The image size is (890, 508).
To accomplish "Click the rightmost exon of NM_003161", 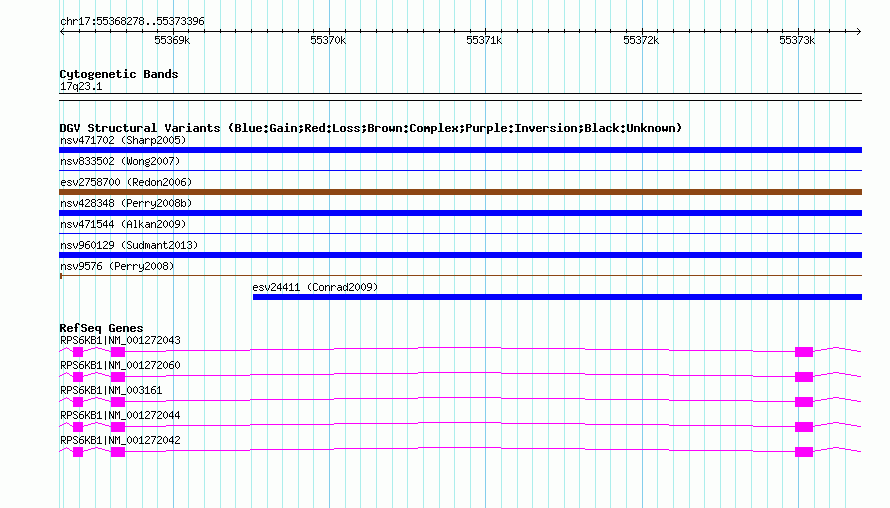I will click(804, 402).
